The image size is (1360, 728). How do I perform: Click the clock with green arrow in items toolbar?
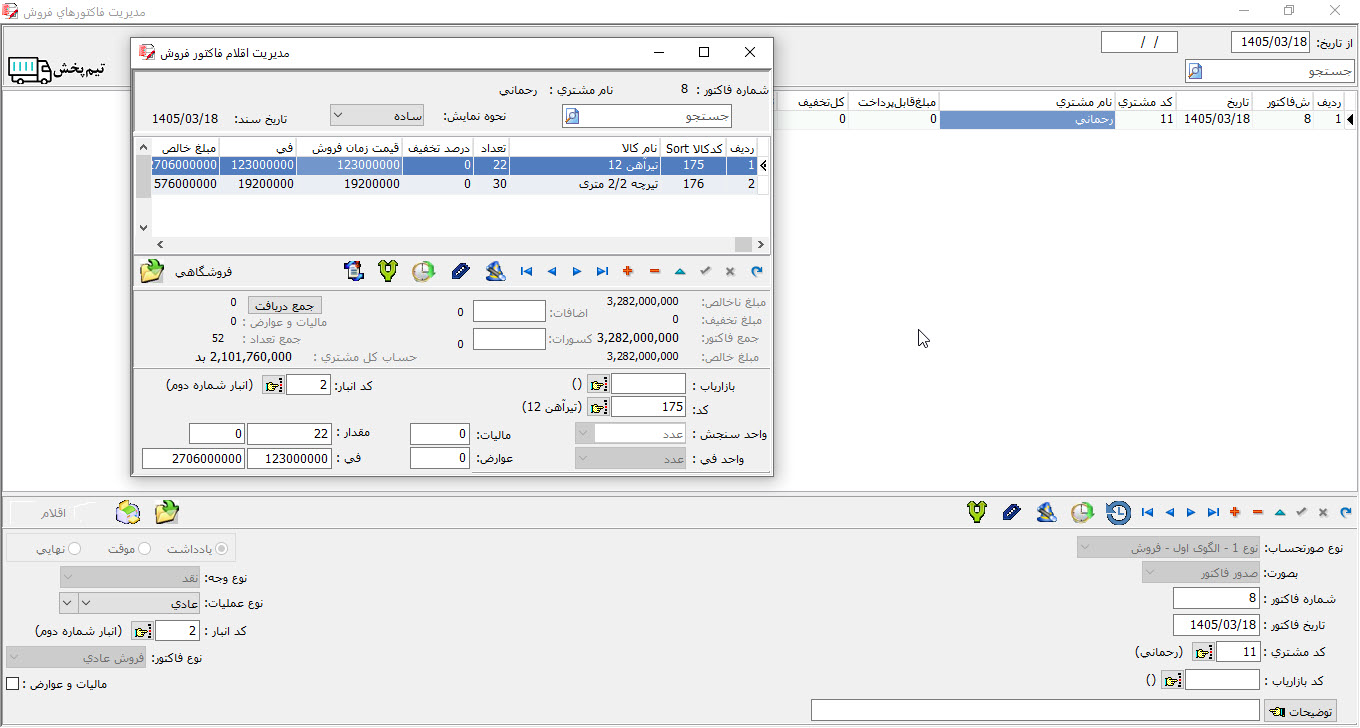click(424, 271)
